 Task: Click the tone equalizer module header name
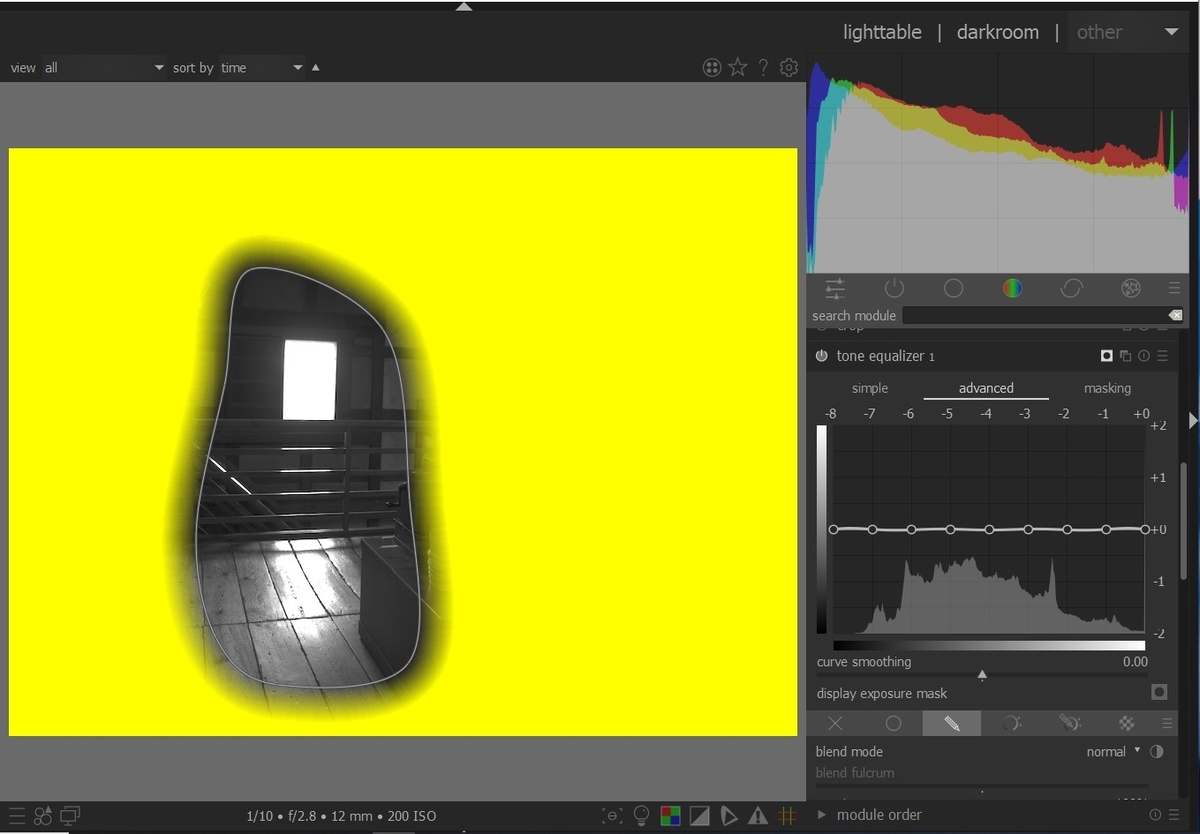click(x=886, y=356)
